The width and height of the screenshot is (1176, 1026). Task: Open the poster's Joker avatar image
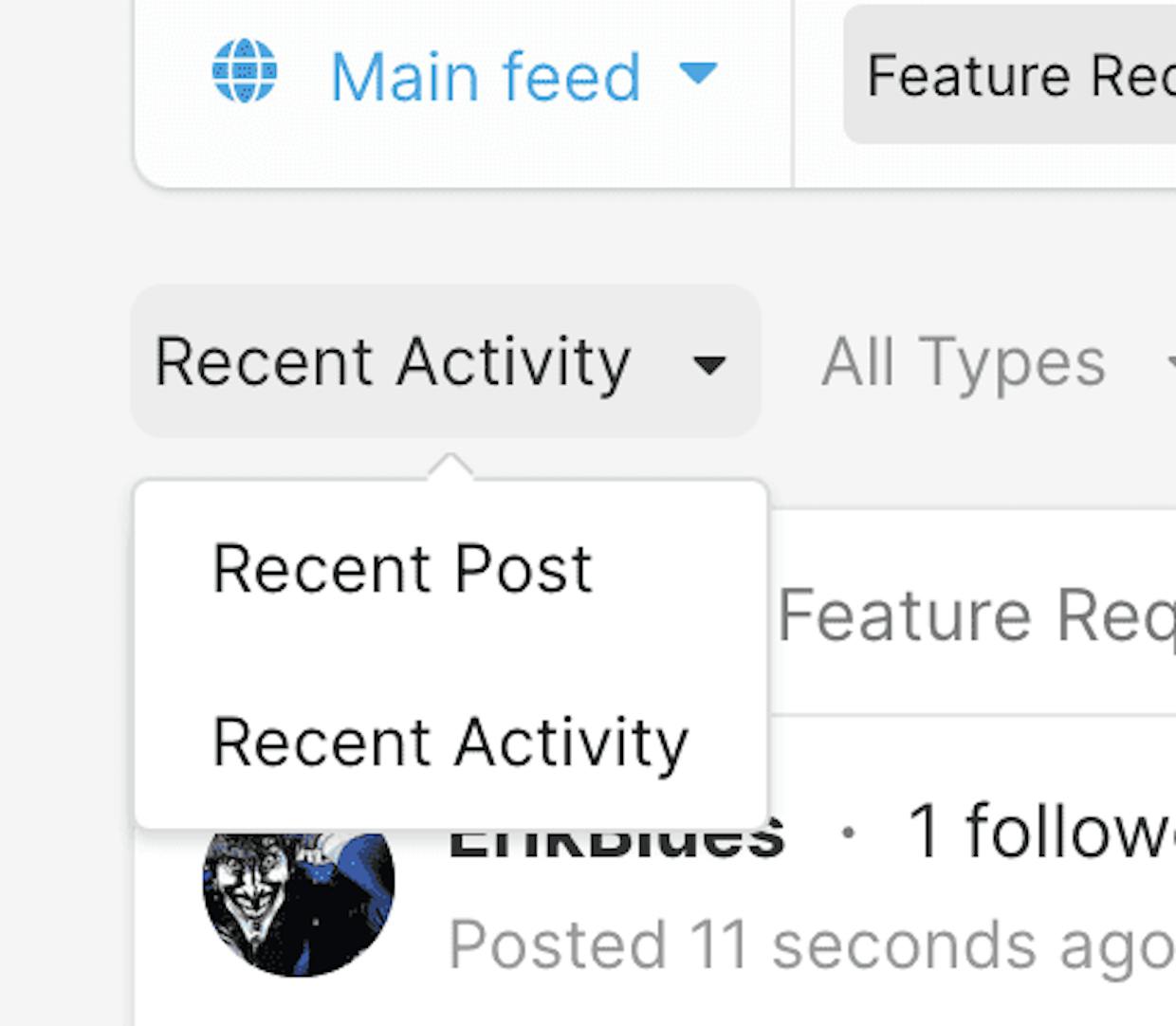[299, 903]
